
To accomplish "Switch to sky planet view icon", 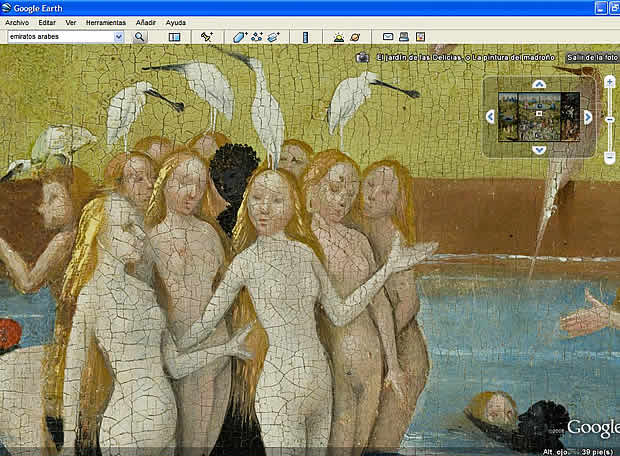I will [x=355, y=37].
